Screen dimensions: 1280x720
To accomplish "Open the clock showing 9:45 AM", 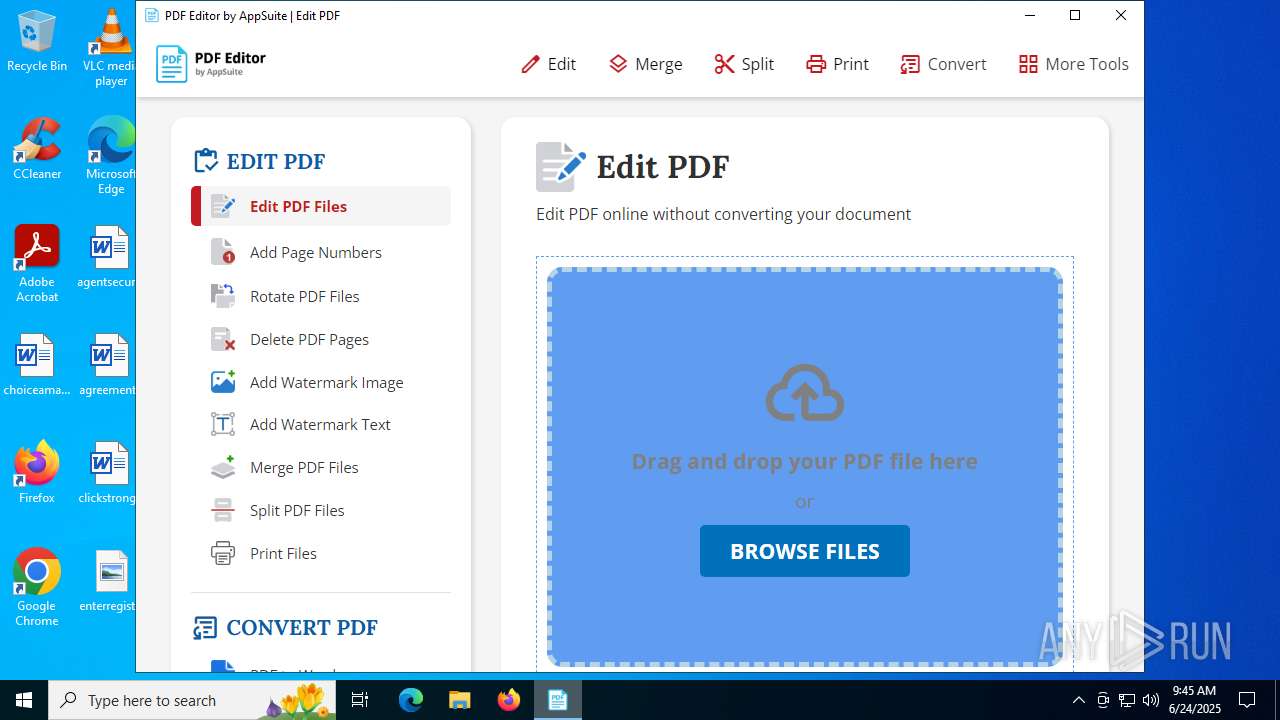I will [x=1194, y=700].
